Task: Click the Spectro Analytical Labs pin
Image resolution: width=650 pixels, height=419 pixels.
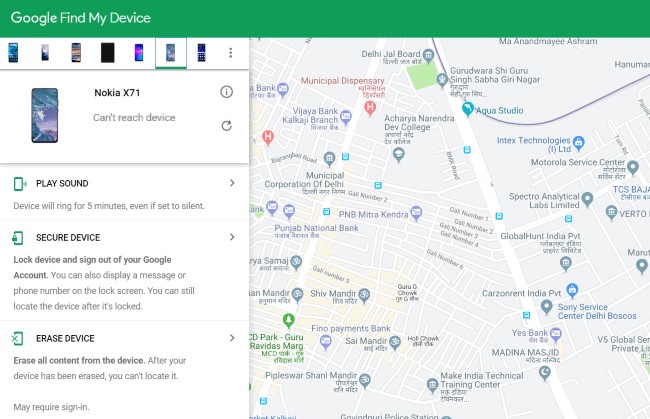Action: (587, 199)
